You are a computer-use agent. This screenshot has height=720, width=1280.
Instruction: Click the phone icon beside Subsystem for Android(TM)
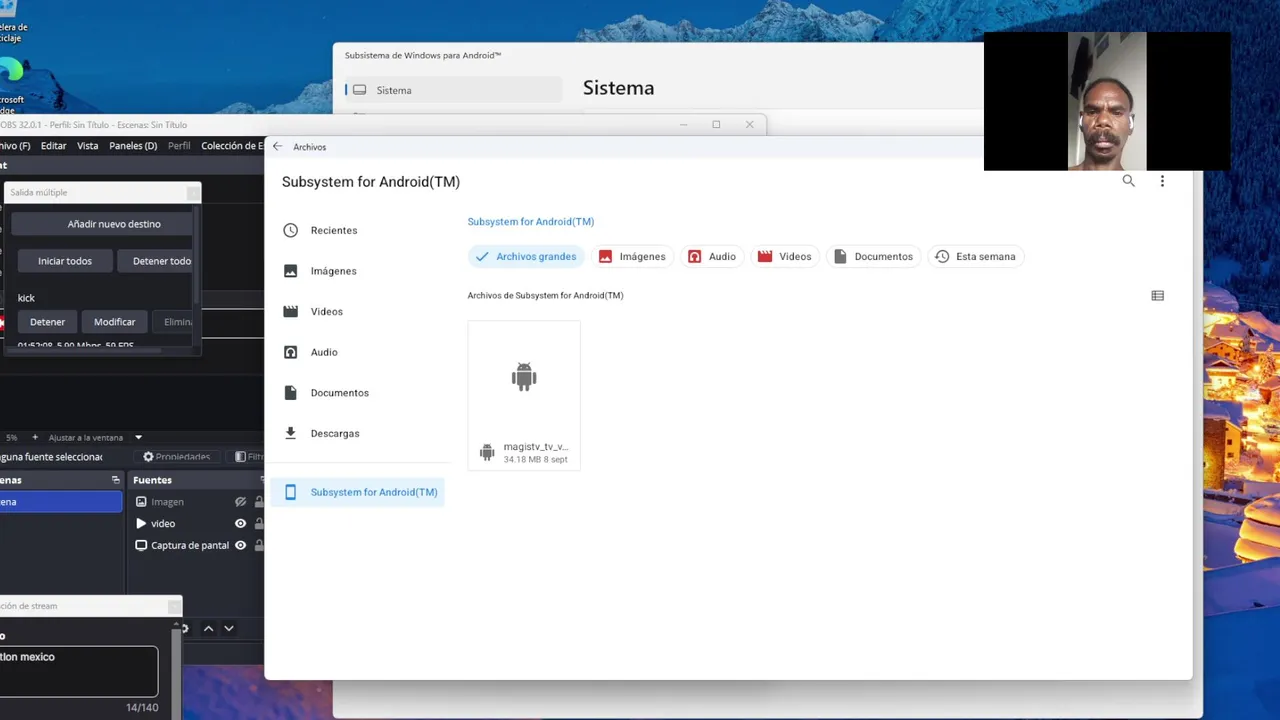tap(290, 492)
